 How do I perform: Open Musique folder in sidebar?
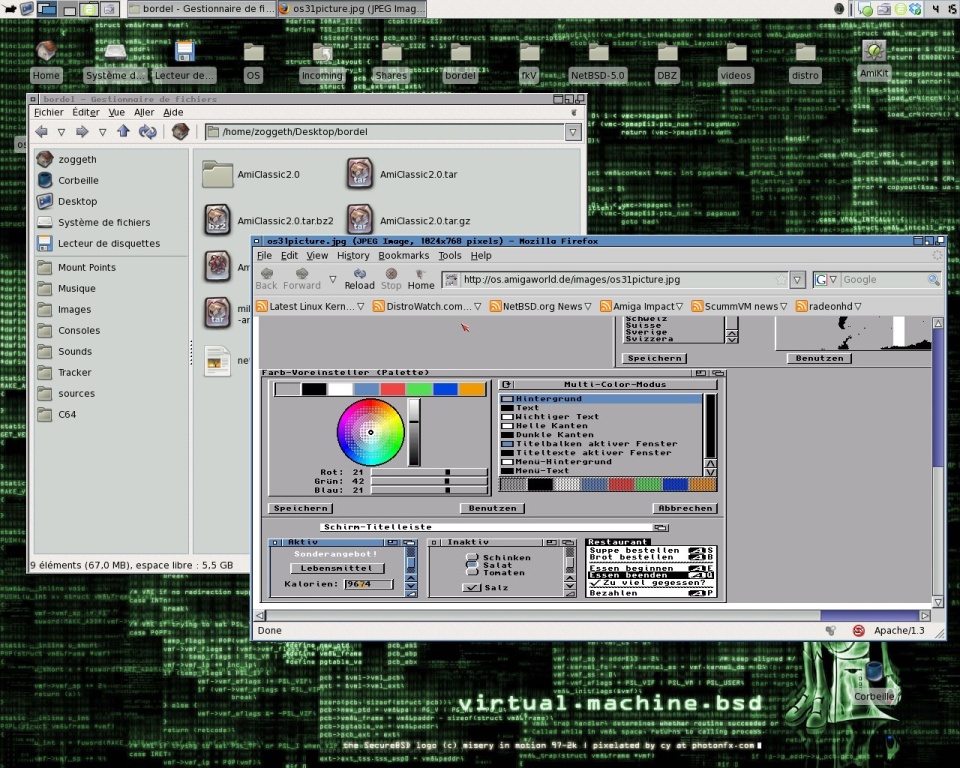point(66,288)
